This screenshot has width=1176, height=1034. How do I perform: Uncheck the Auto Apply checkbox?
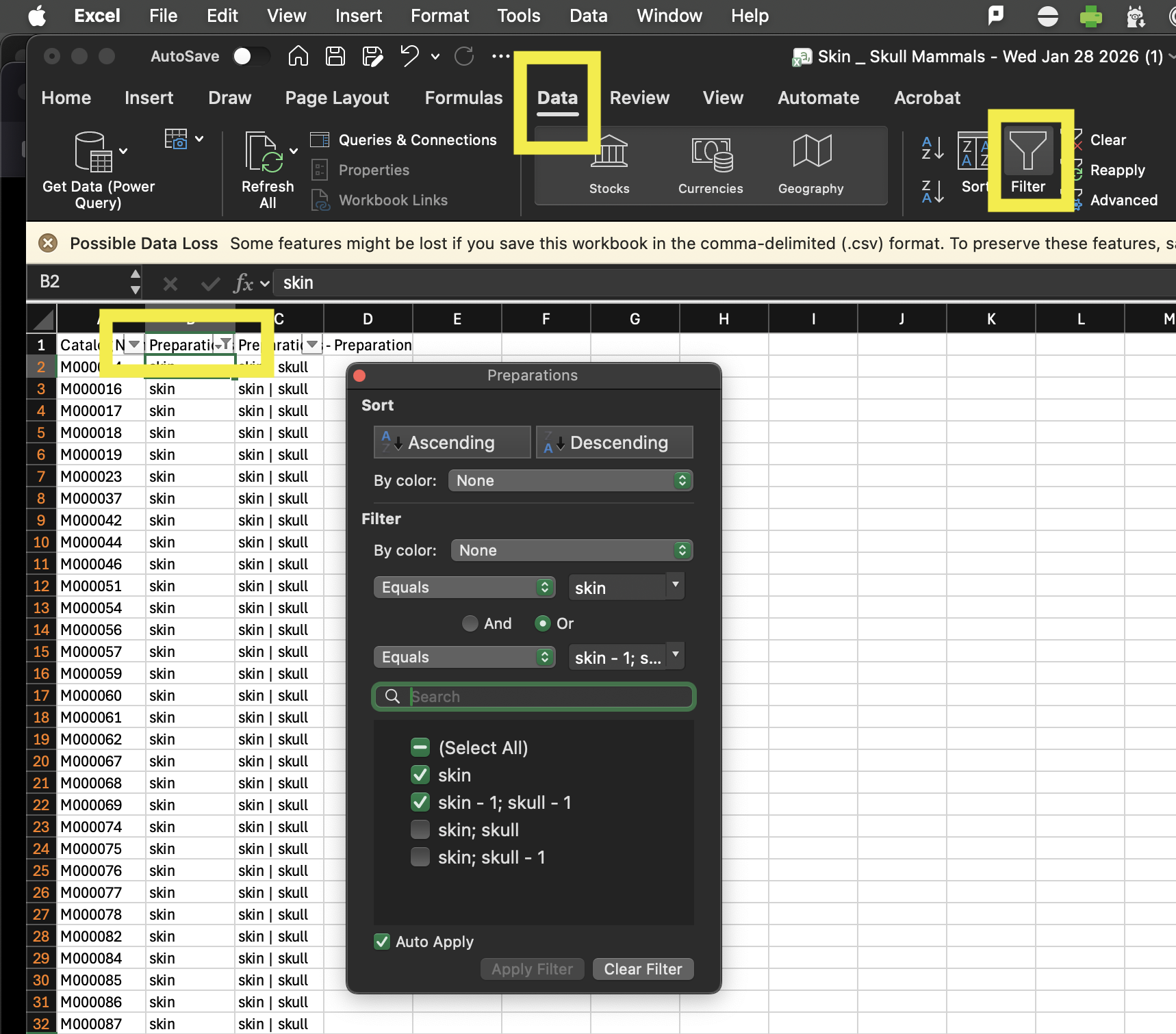383,942
